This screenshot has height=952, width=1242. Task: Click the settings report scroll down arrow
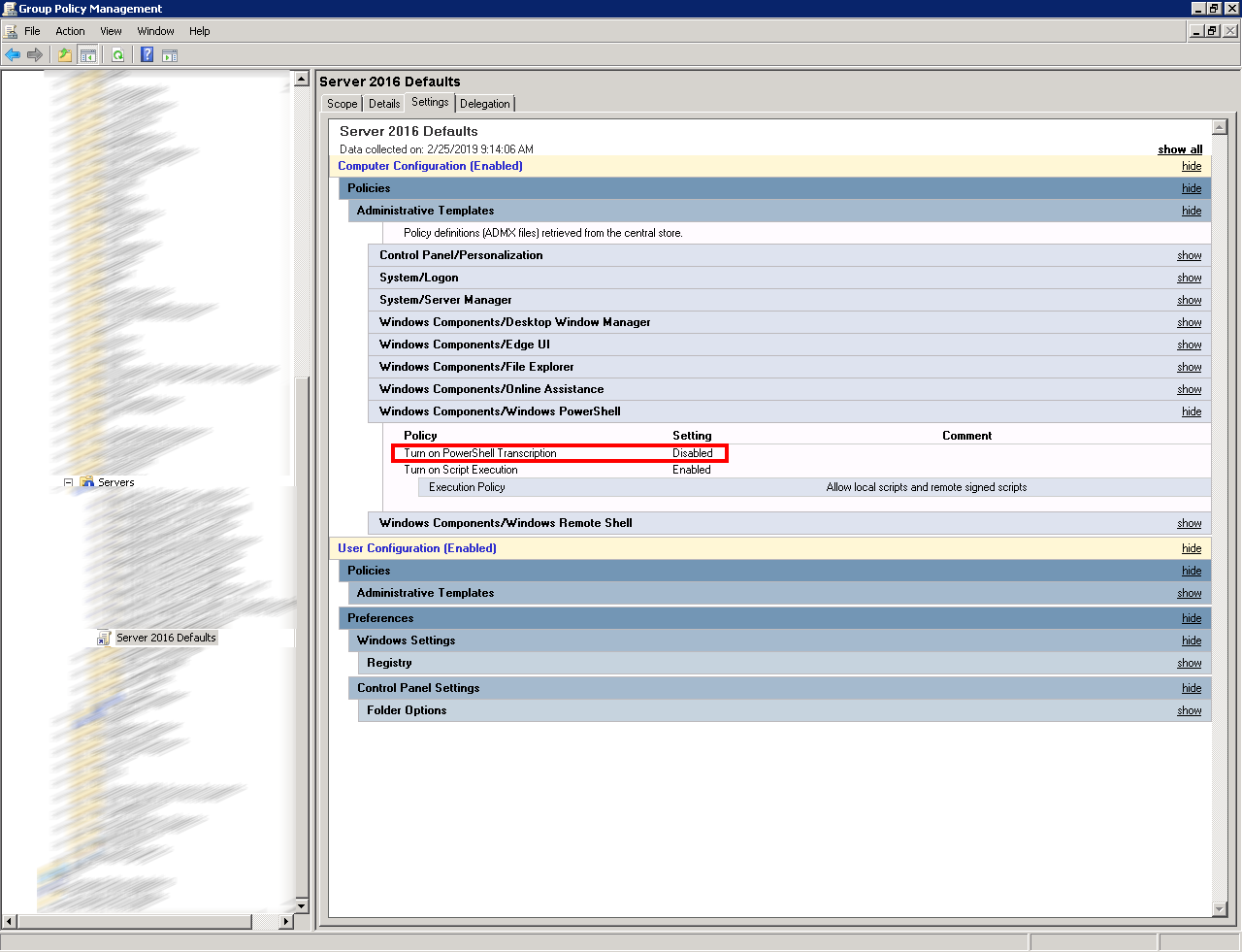point(1220,909)
